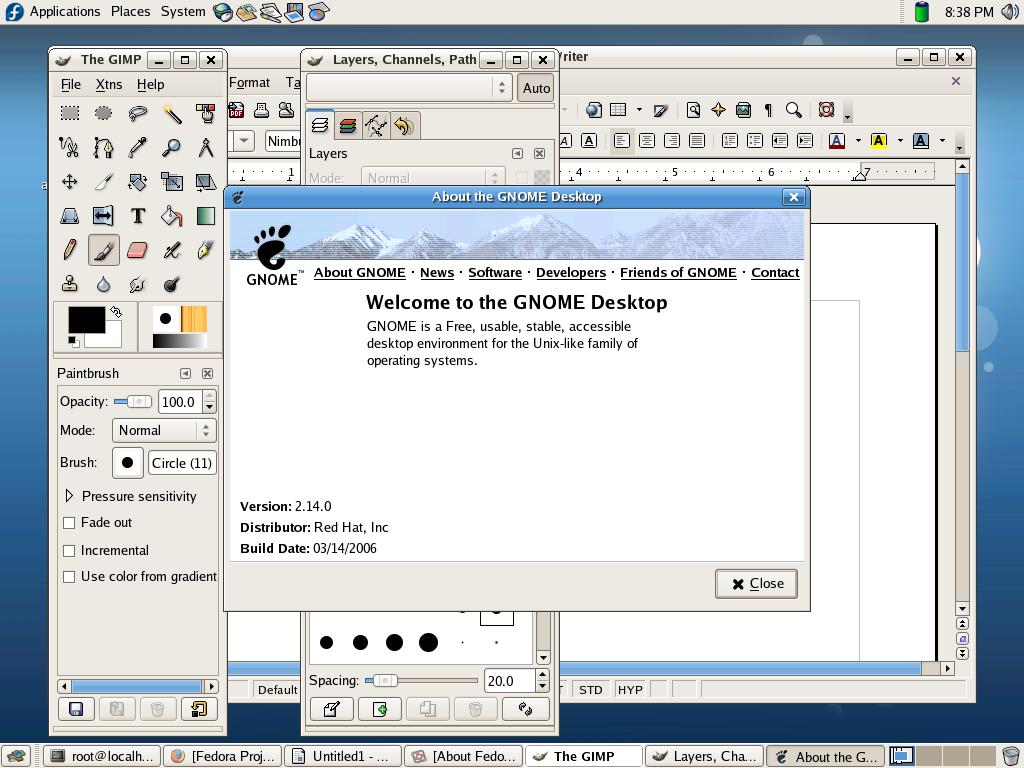Refresh the brushes list
Image resolution: width=1024 pixels, height=768 pixels.
(525, 709)
